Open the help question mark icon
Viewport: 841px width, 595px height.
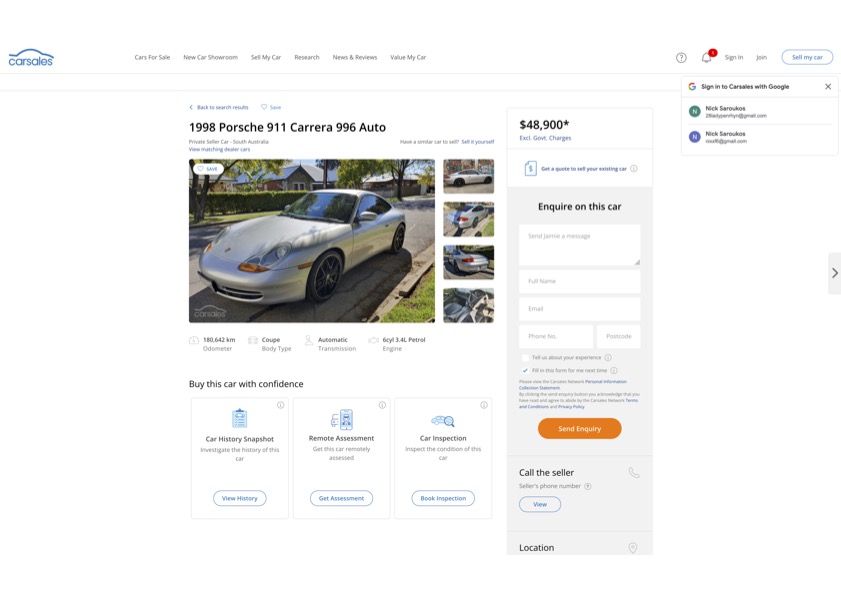(x=681, y=57)
